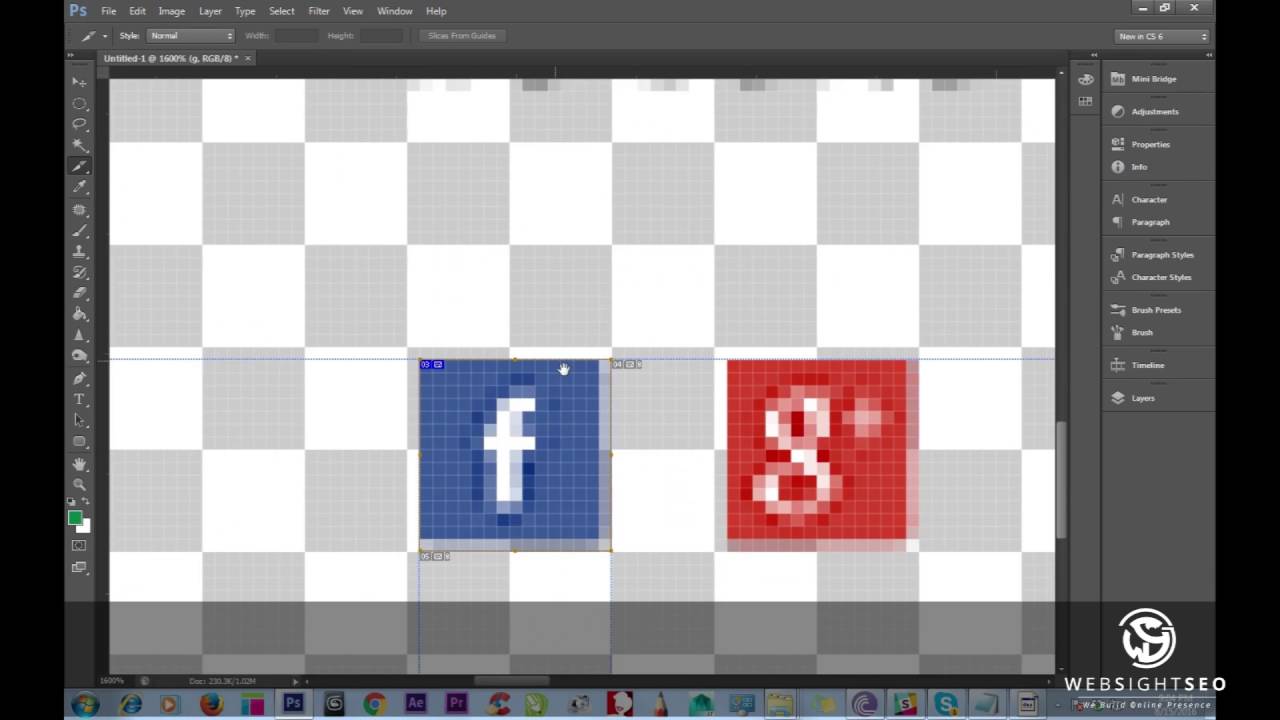Select the Untitled-1 document tab
Image resolution: width=1280 pixels, height=720 pixels.
[171, 58]
